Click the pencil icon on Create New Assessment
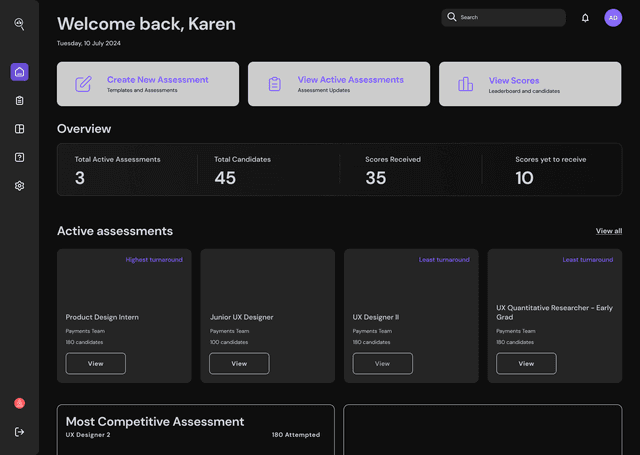Screen dimensions: 640x455 (83, 84)
